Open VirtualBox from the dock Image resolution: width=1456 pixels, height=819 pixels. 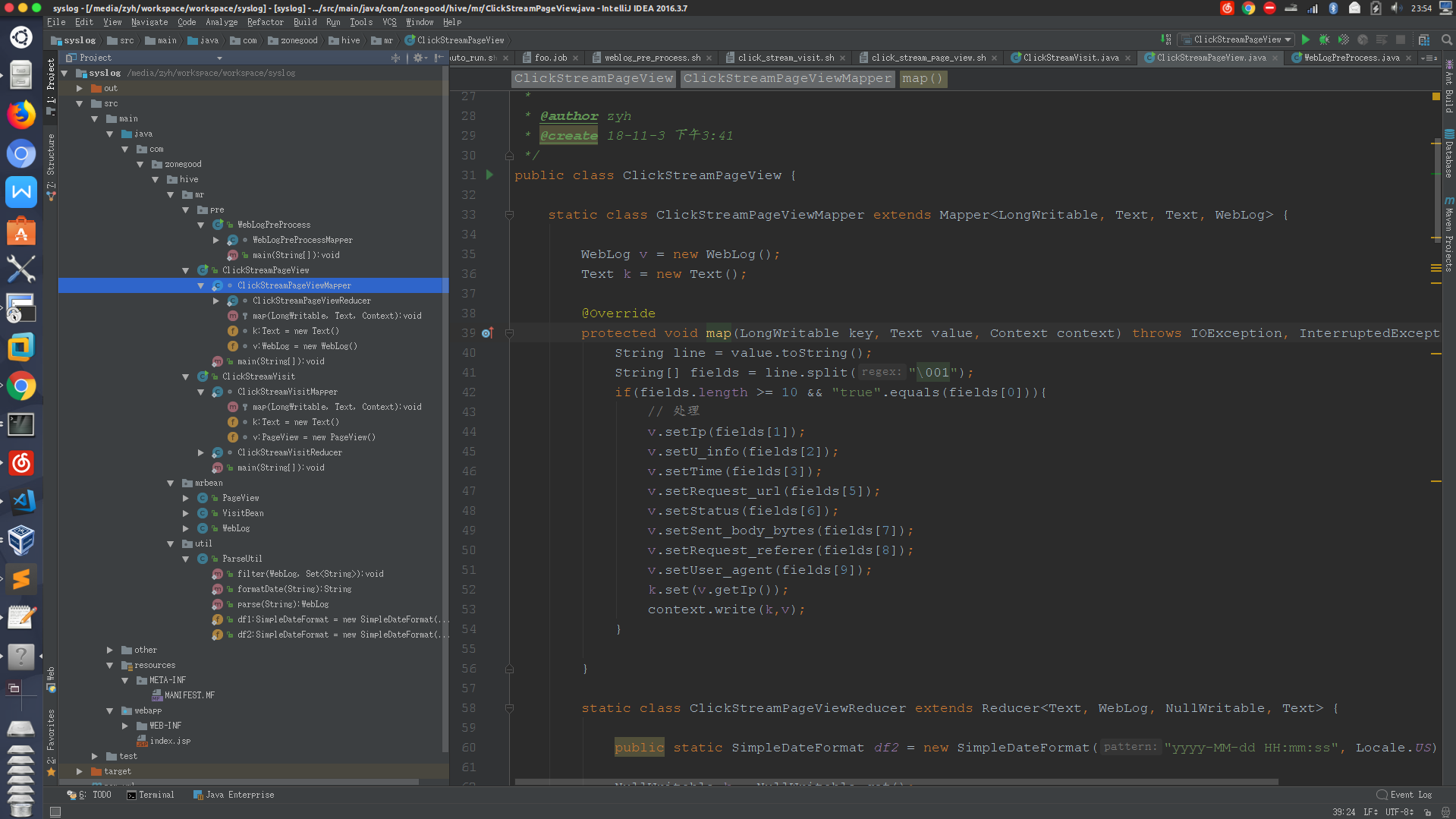click(21, 540)
